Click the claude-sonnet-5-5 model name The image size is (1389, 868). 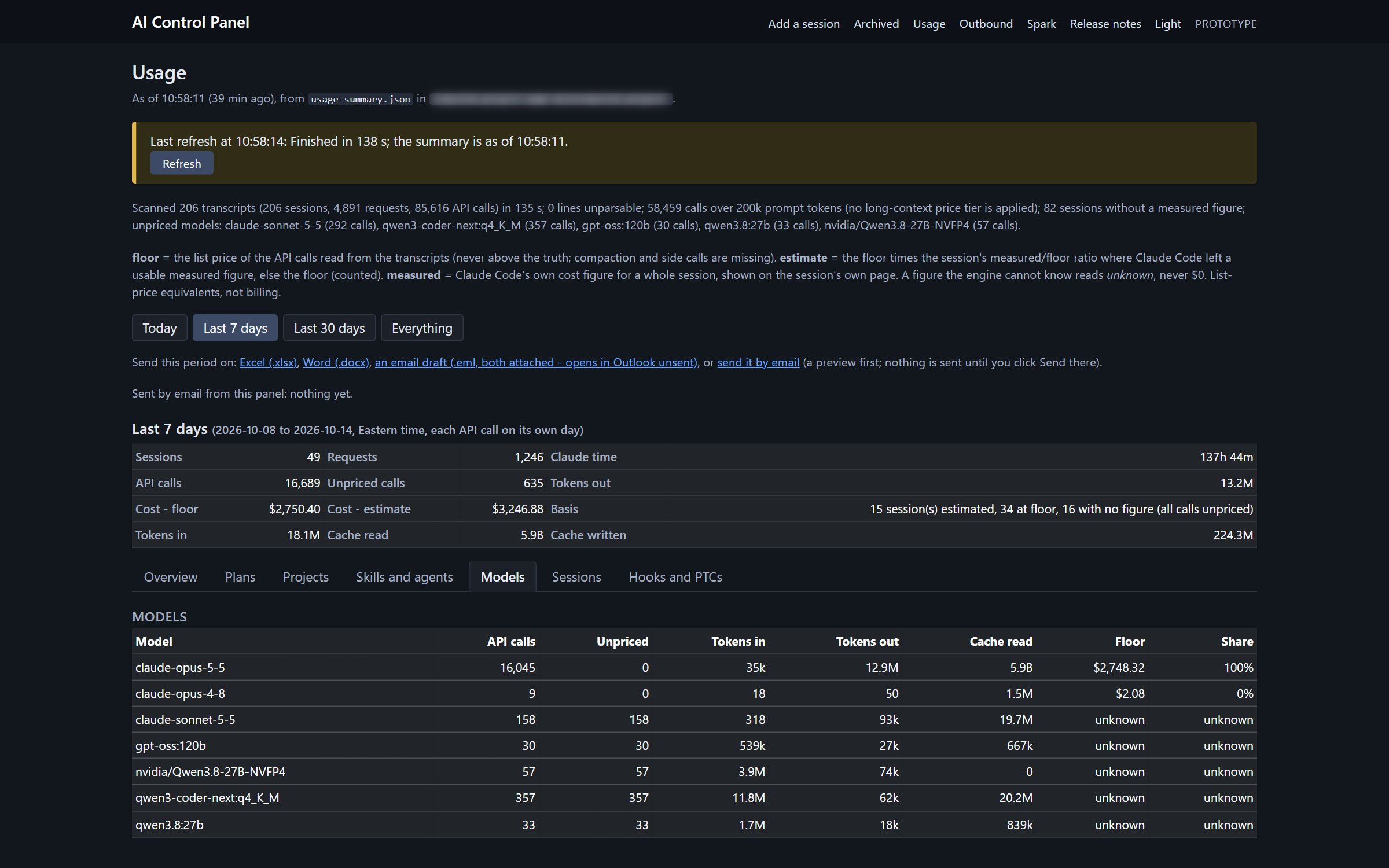(185, 719)
